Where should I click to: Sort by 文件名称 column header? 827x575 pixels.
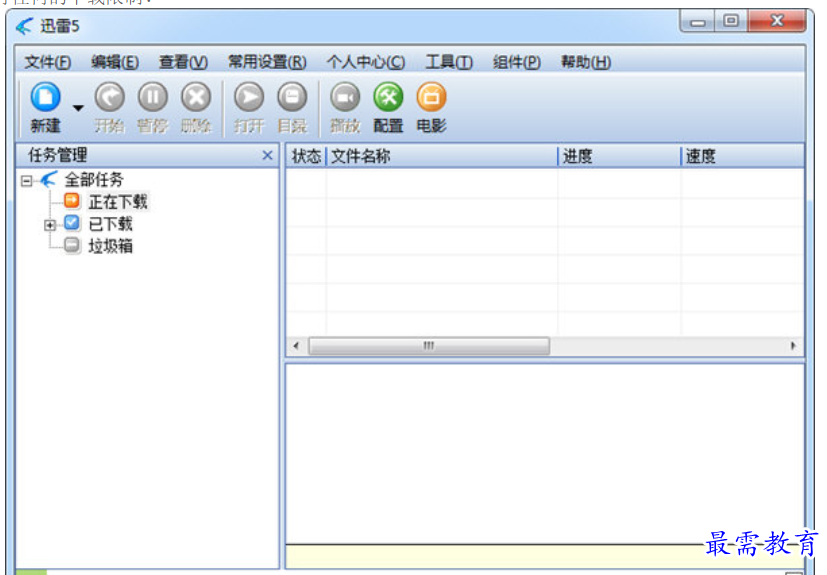coord(442,156)
